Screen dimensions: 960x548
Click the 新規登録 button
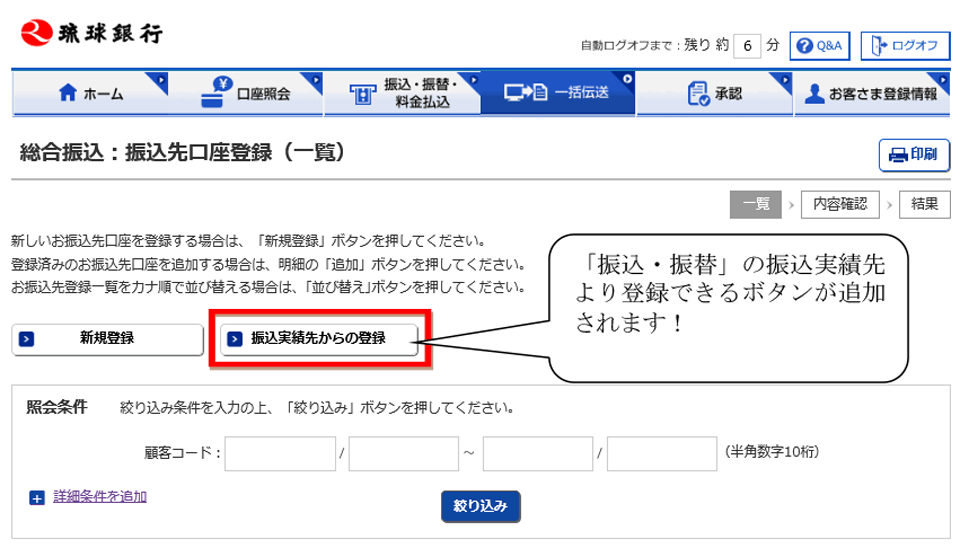pos(107,339)
